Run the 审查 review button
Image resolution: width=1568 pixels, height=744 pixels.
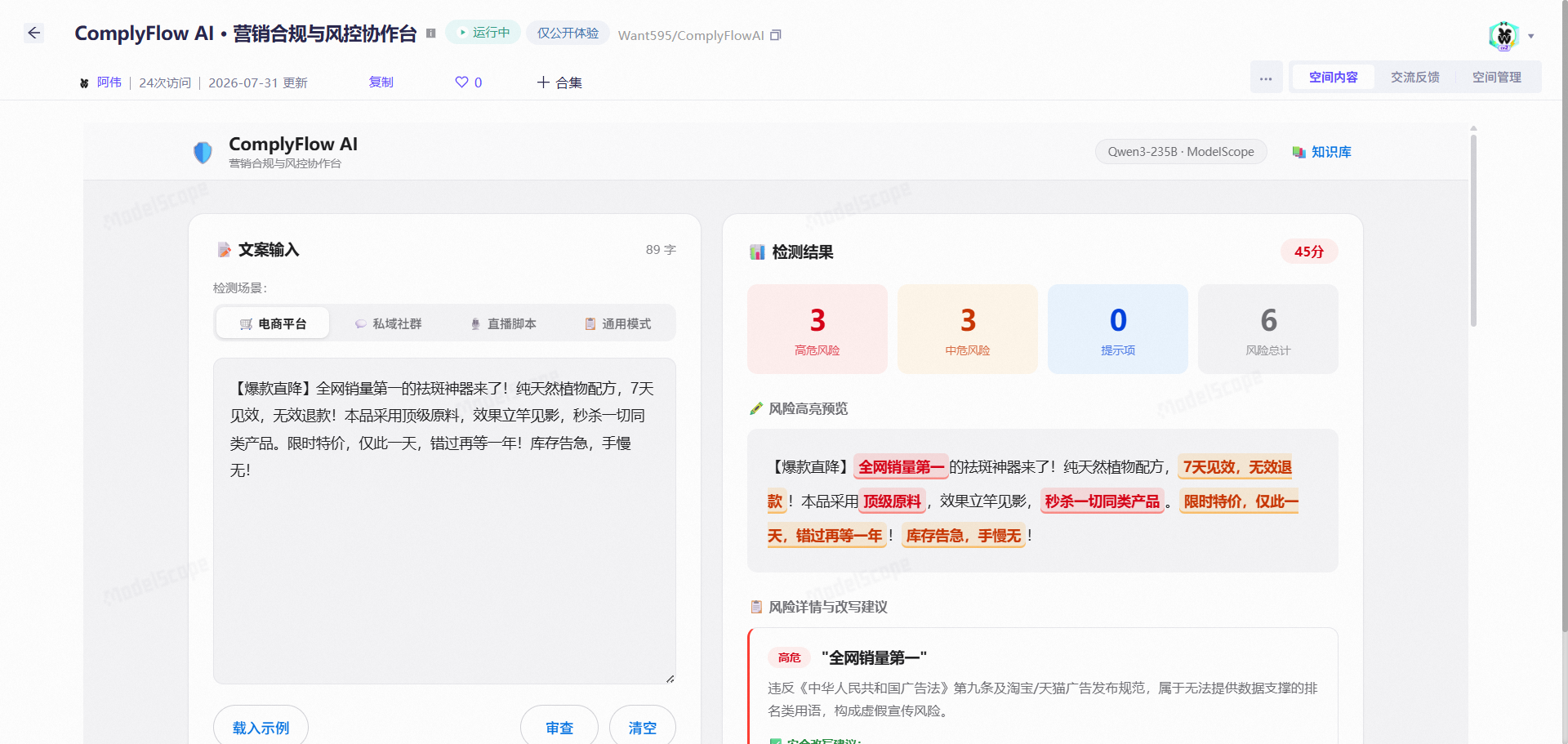[x=559, y=727]
